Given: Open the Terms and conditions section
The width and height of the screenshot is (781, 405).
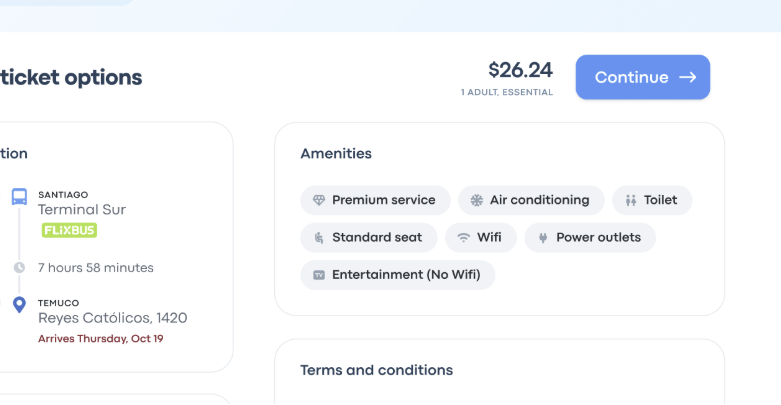Looking at the screenshot, I should [x=377, y=370].
